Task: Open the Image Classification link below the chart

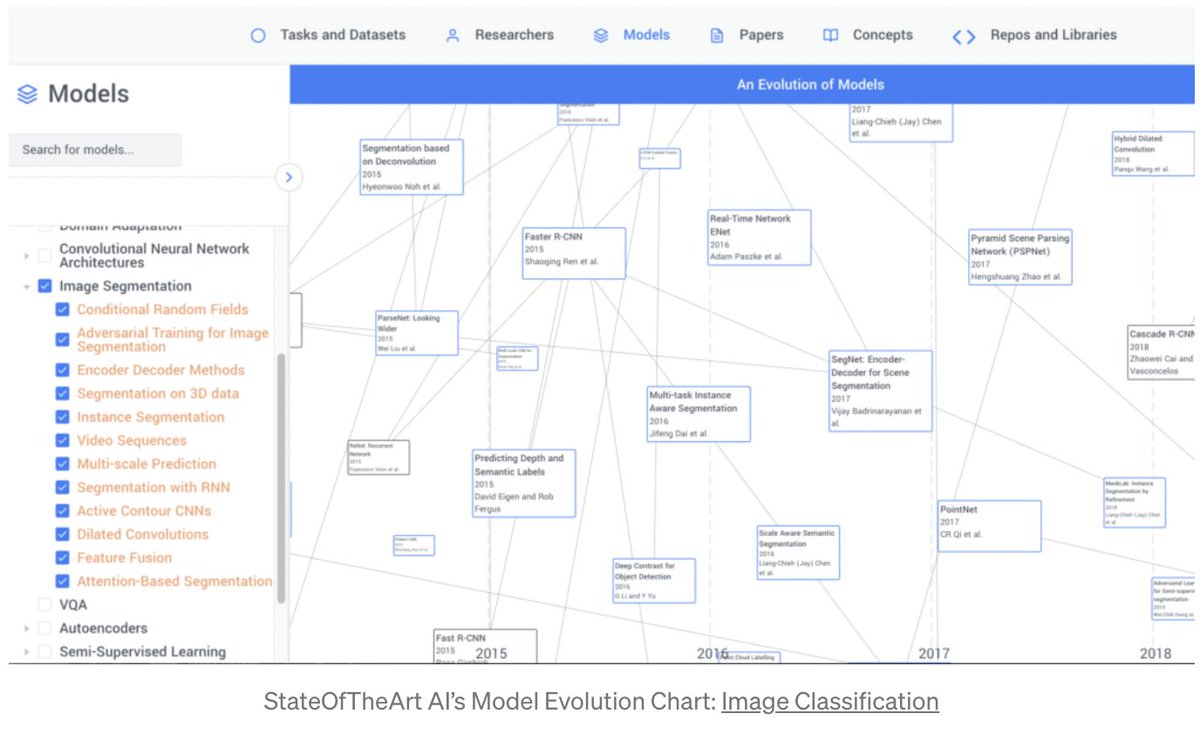Action: pos(830,701)
